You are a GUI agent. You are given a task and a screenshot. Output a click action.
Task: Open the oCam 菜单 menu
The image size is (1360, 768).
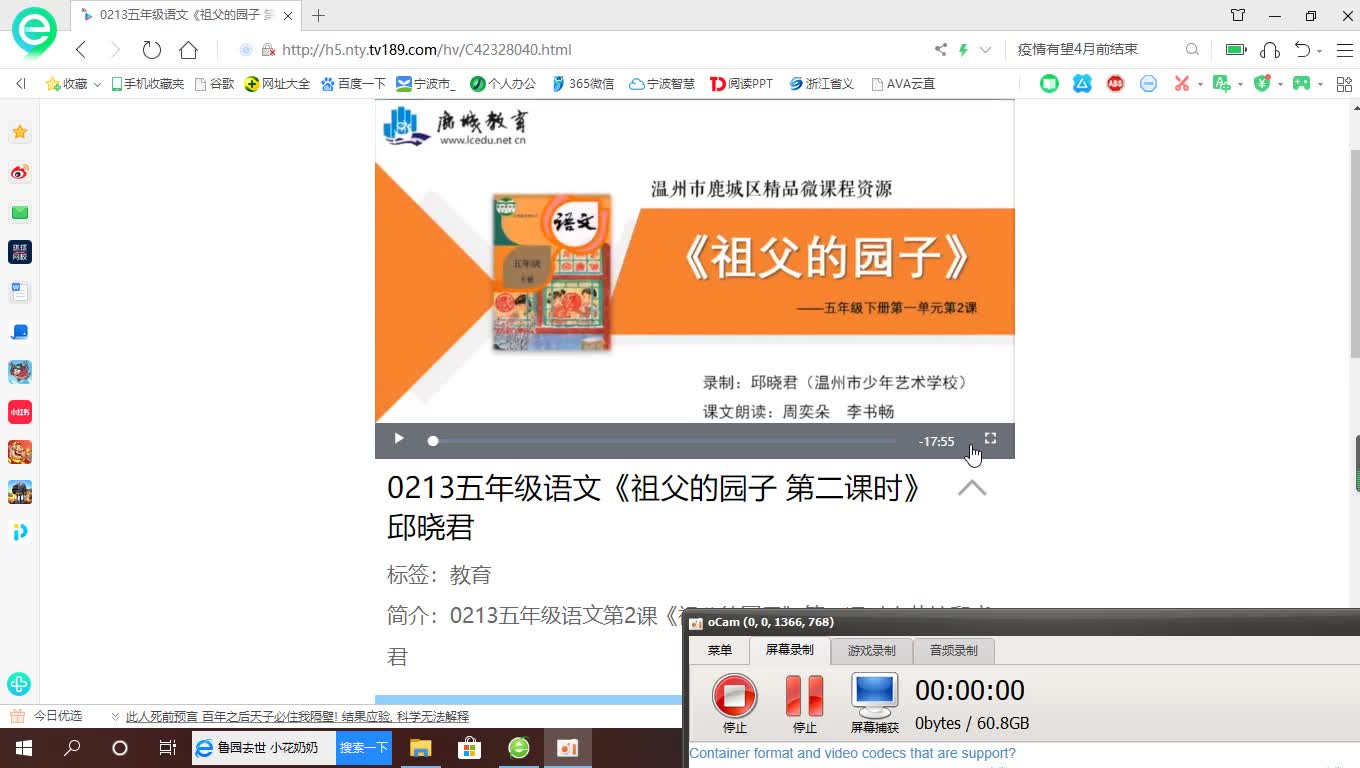(x=720, y=650)
